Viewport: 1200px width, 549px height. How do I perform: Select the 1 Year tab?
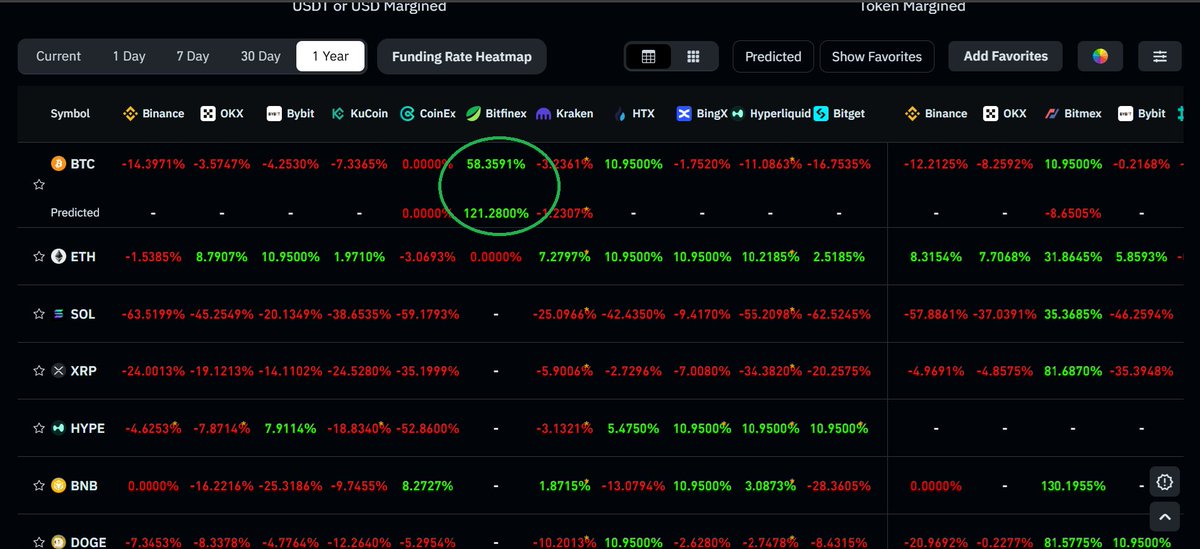330,56
